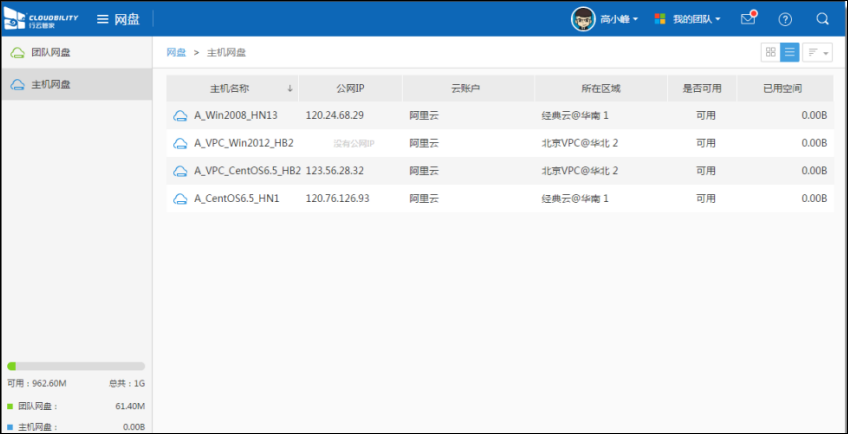Image resolution: width=848 pixels, height=434 pixels.
Task: Click IP address 120.76.126.93
Action: 337,198
